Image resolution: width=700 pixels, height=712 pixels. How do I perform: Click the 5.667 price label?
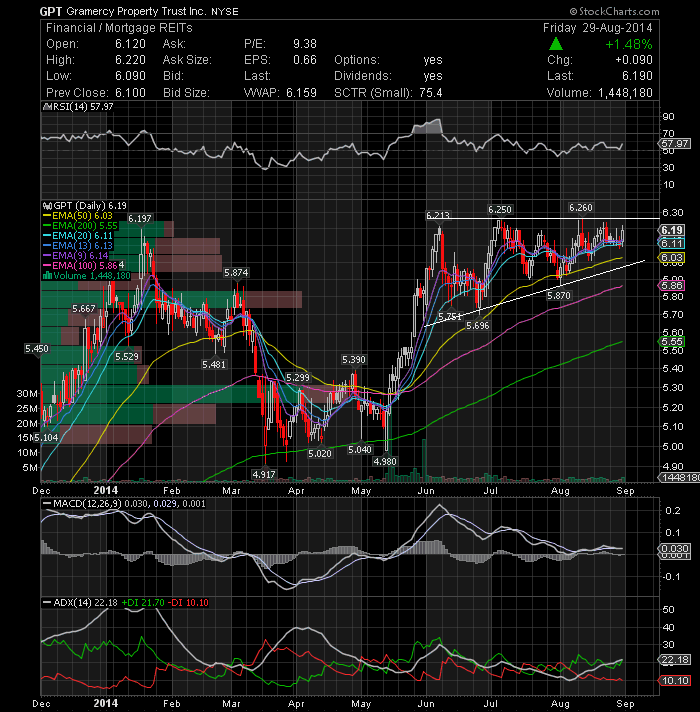point(84,309)
